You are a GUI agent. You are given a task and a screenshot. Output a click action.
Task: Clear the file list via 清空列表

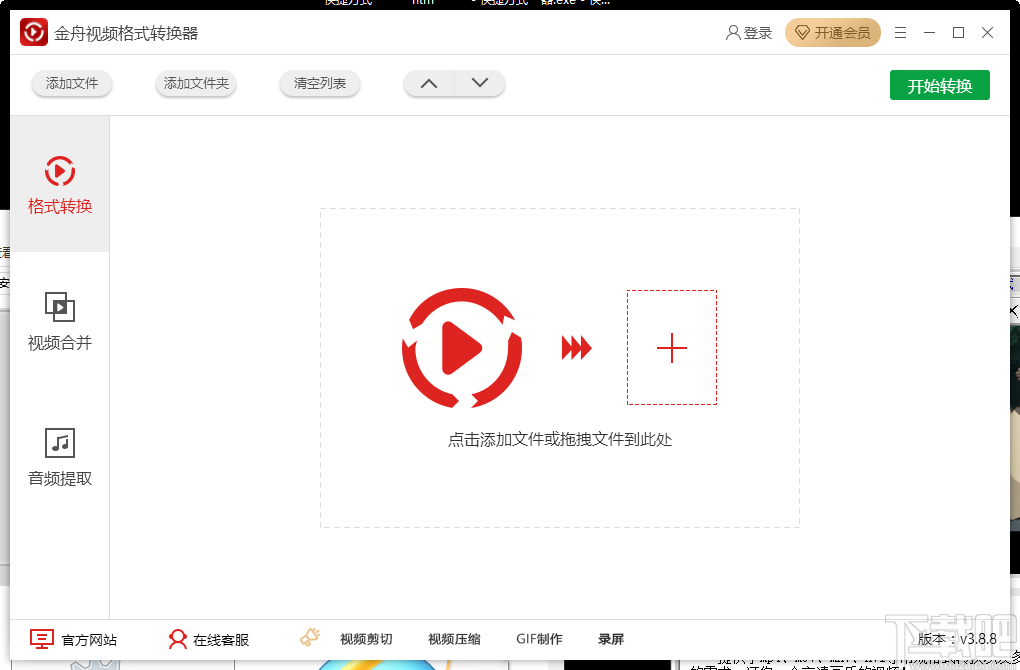(x=319, y=84)
